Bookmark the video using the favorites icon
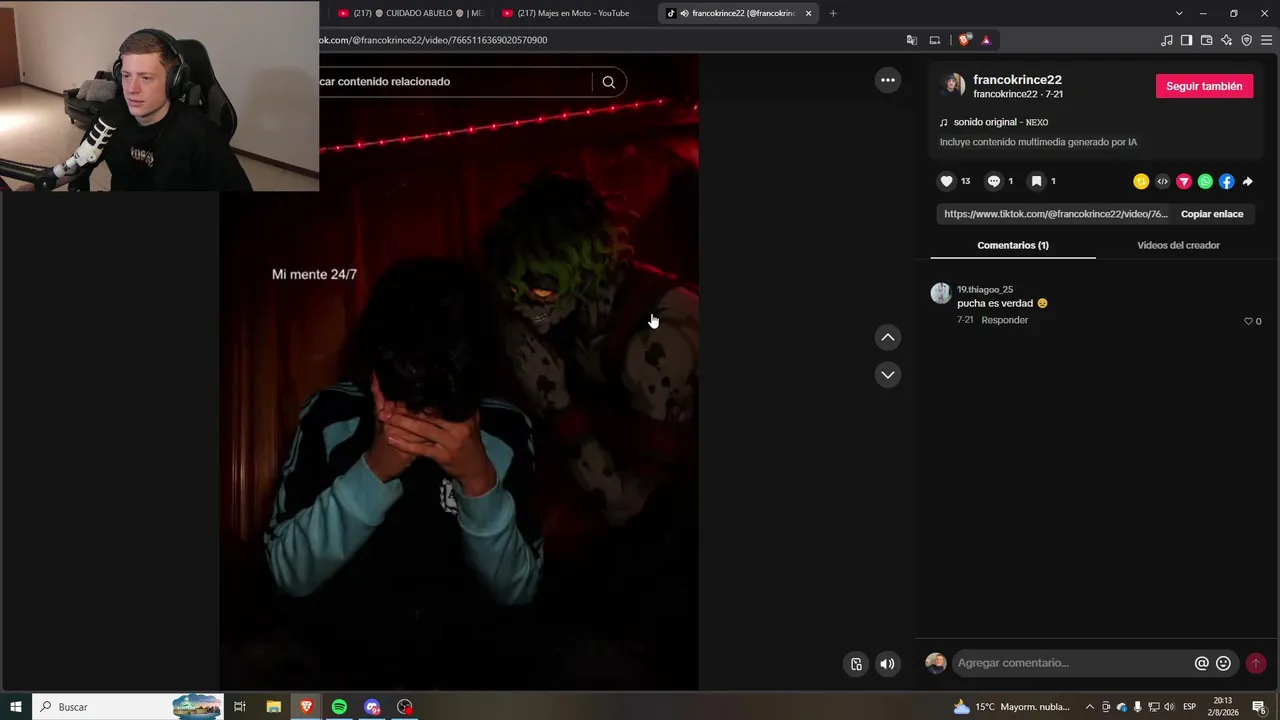This screenshot has width=1280, height=720. coord(1036,181)
